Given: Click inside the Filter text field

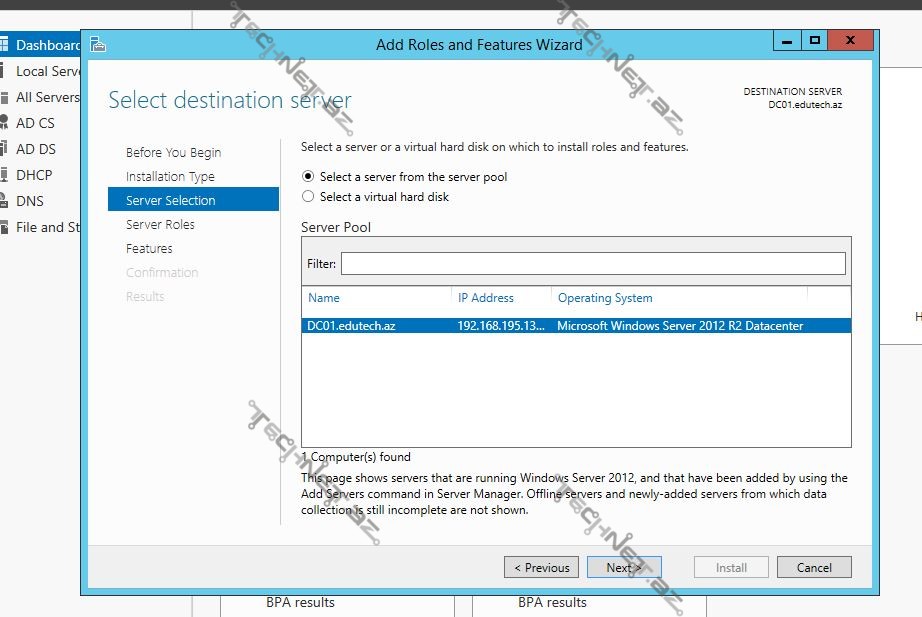Looking at the screenshot, I should 592,264.
